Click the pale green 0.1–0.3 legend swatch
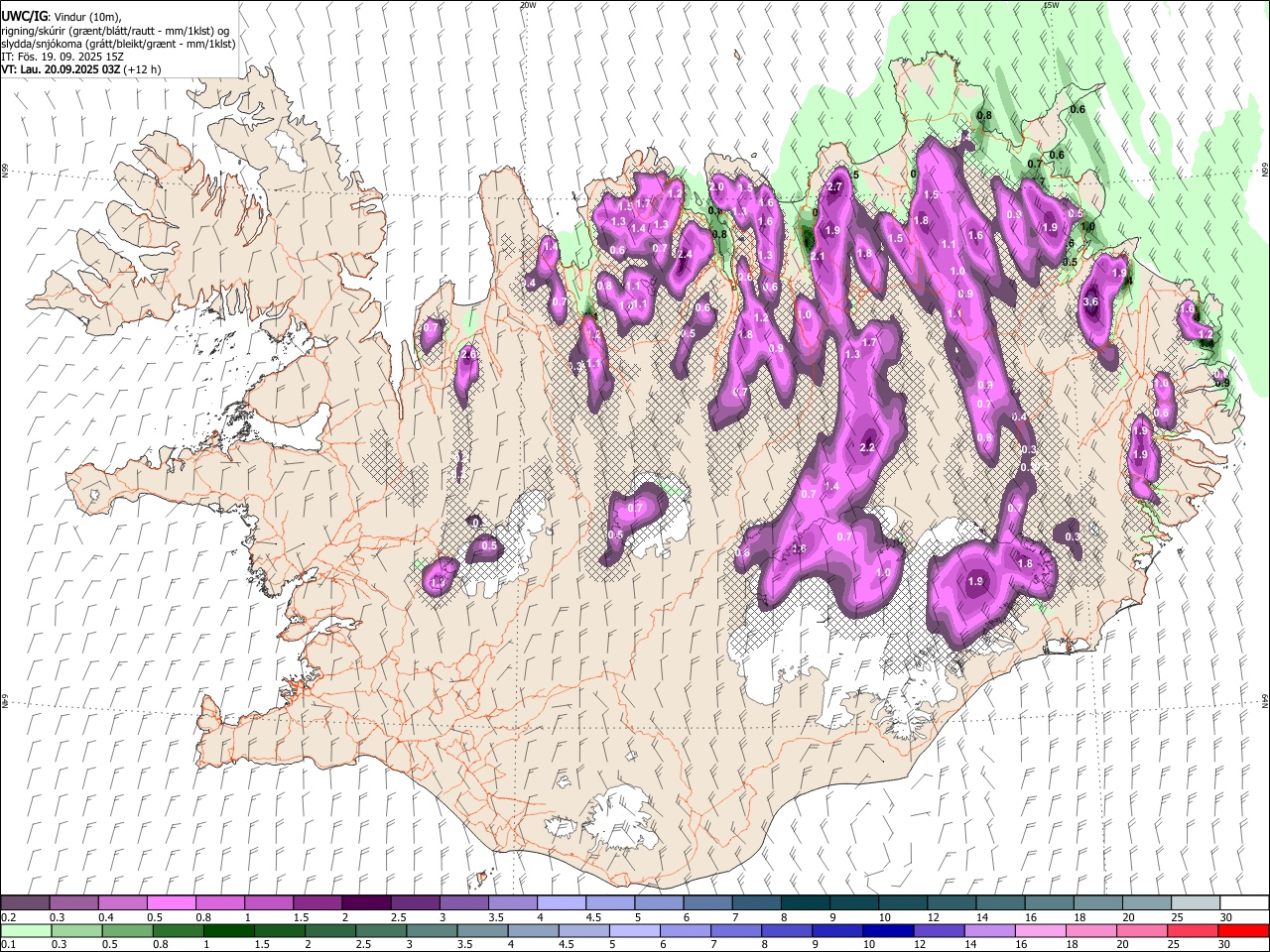Image resolution: width=1270 pixels, height=952 pixels. click(x=26, y=930)
